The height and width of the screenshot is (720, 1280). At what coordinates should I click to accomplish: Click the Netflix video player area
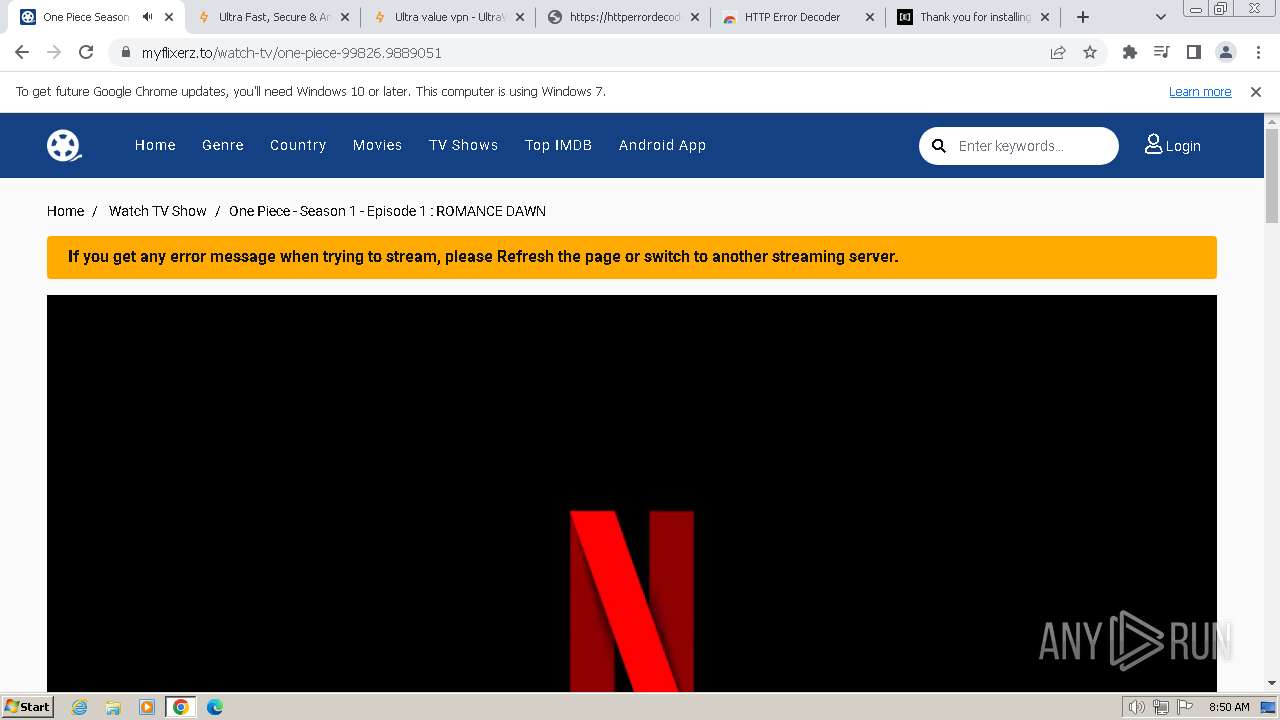coord(632,493)
